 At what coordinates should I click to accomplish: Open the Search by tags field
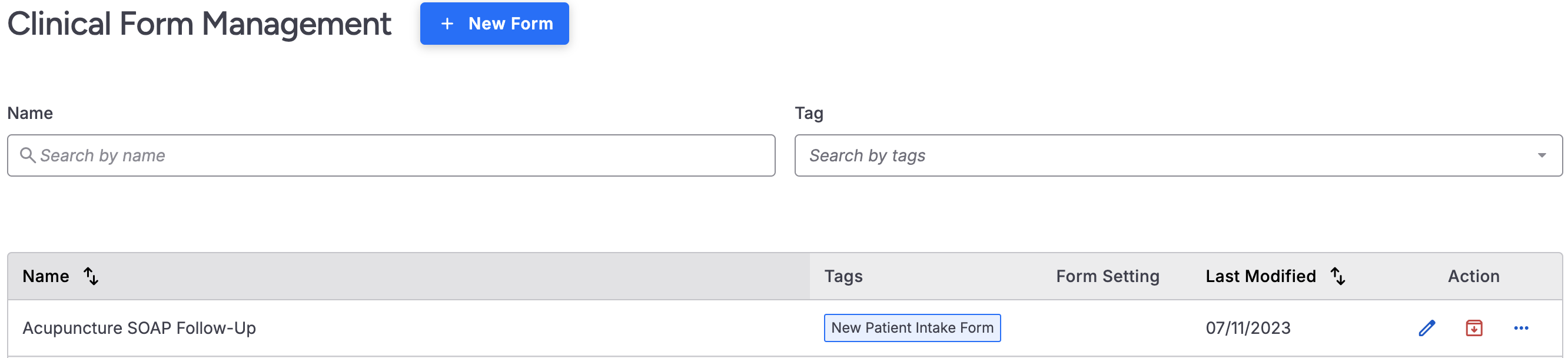1157,155
